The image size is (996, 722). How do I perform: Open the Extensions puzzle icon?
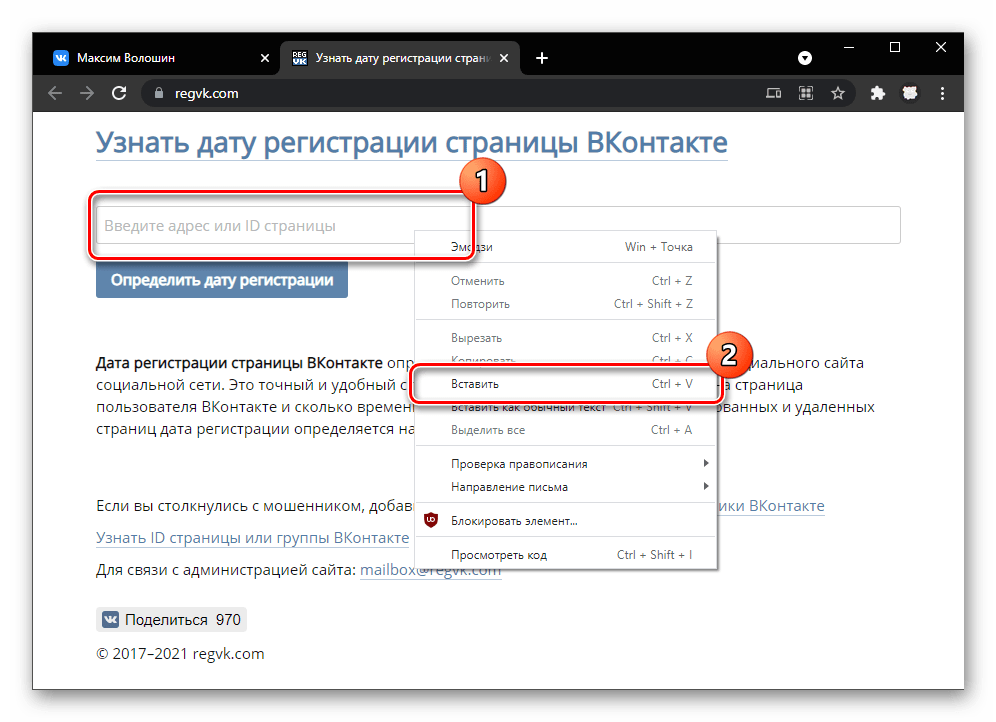(x=878, y=93)
